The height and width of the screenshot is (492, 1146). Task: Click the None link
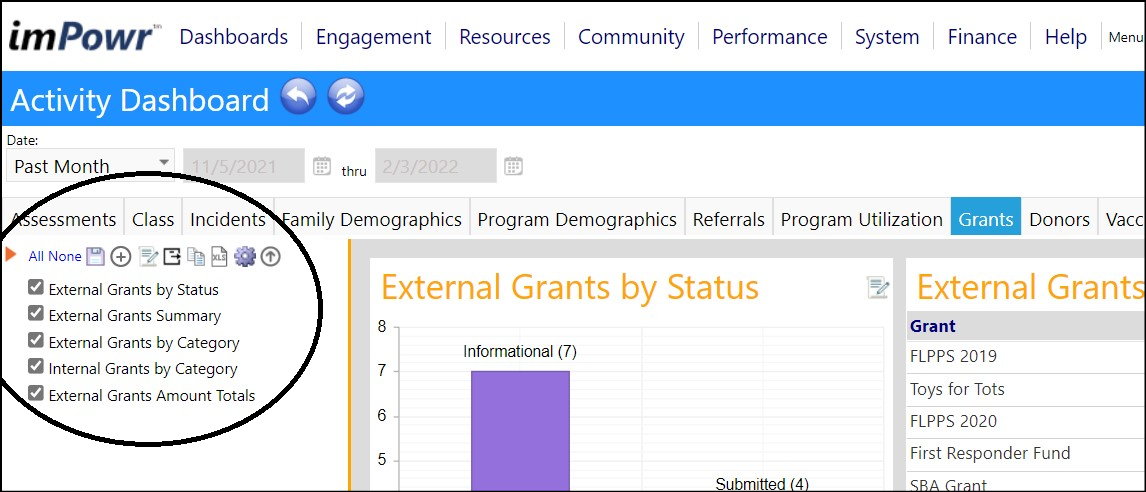coord(65,257)
